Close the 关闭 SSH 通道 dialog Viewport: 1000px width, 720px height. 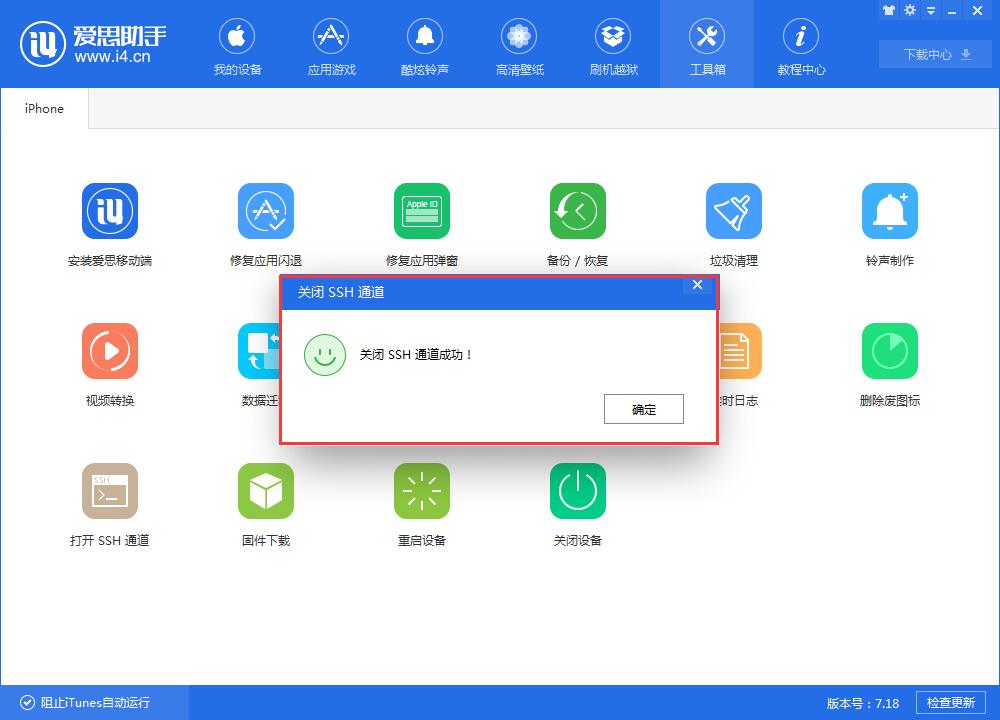pos(697,285)
